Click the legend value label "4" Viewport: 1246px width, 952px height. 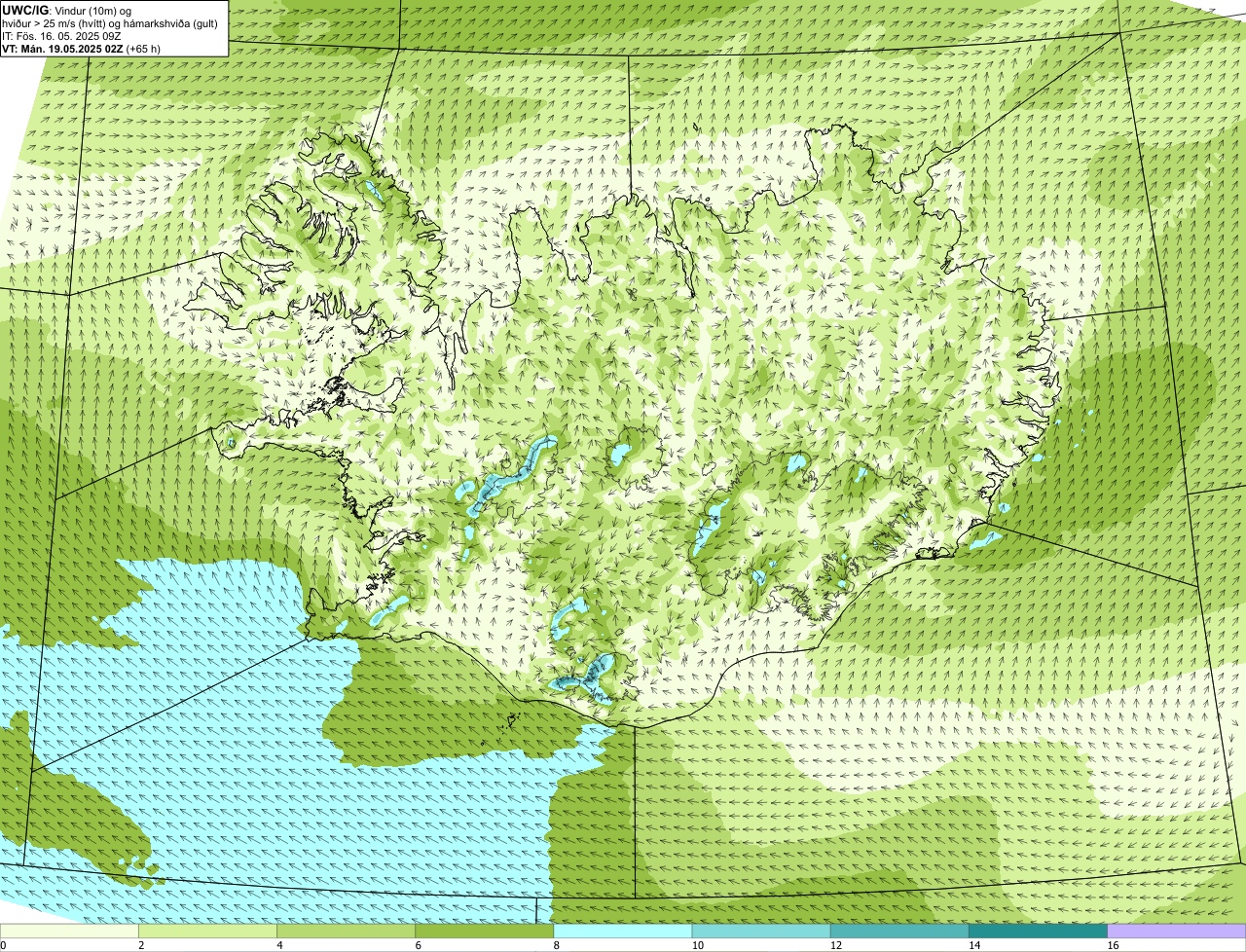(x=279, y=945)
